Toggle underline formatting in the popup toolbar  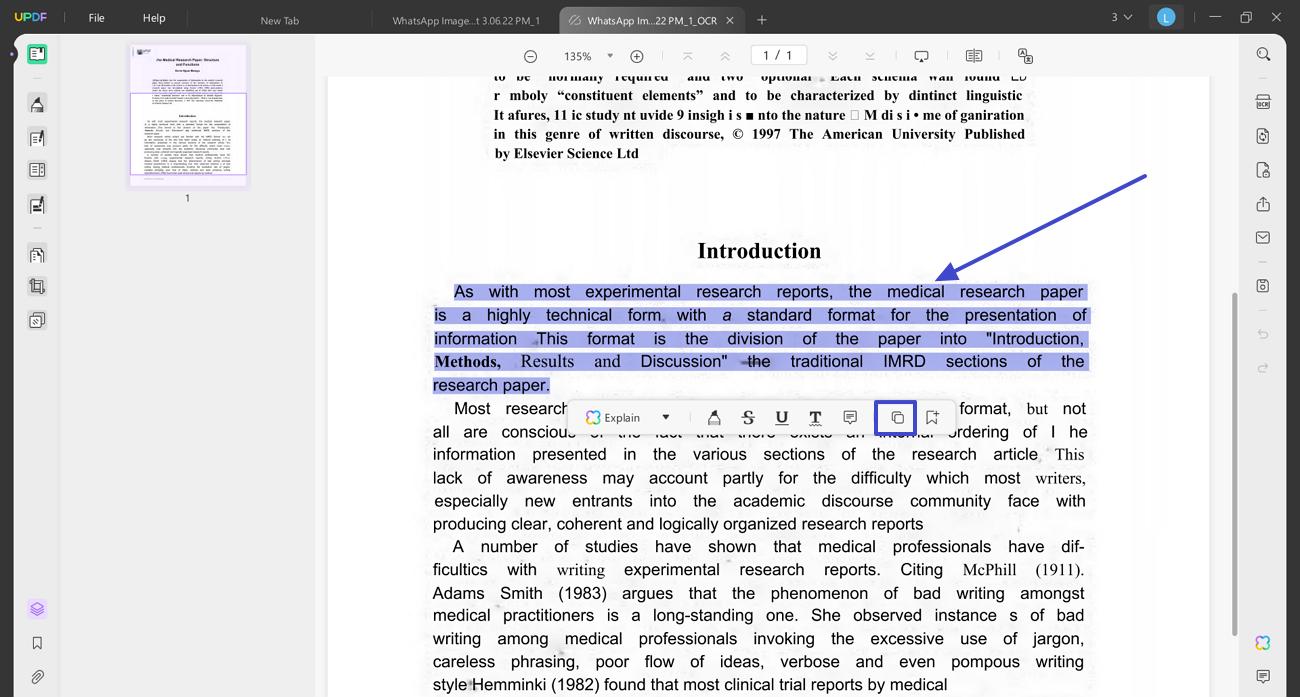coord(781,417)
